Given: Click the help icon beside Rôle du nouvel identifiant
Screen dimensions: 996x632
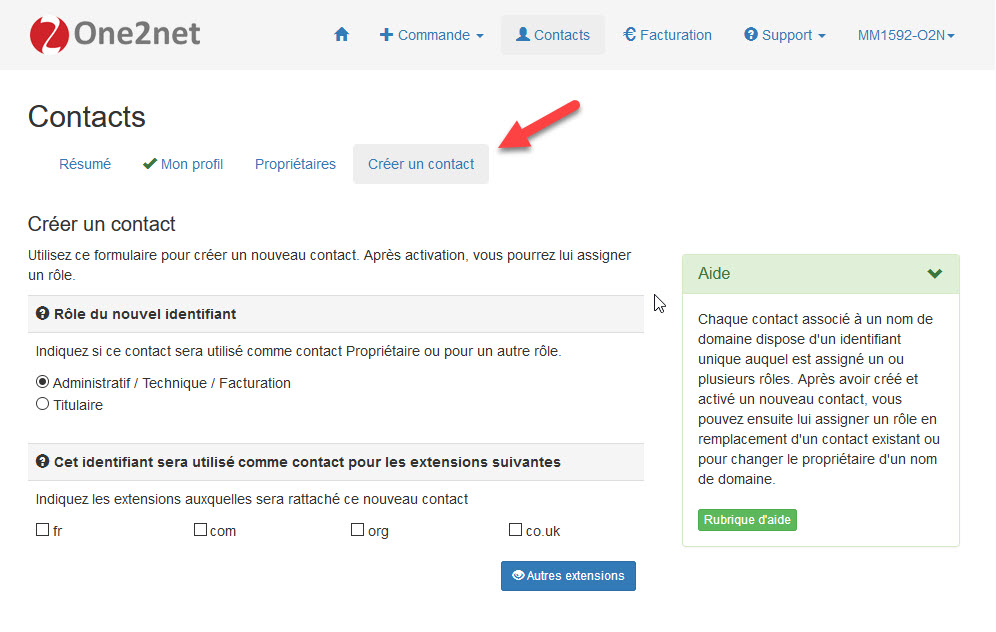Looking at the screenshot, I should click(x=43, y=313).
